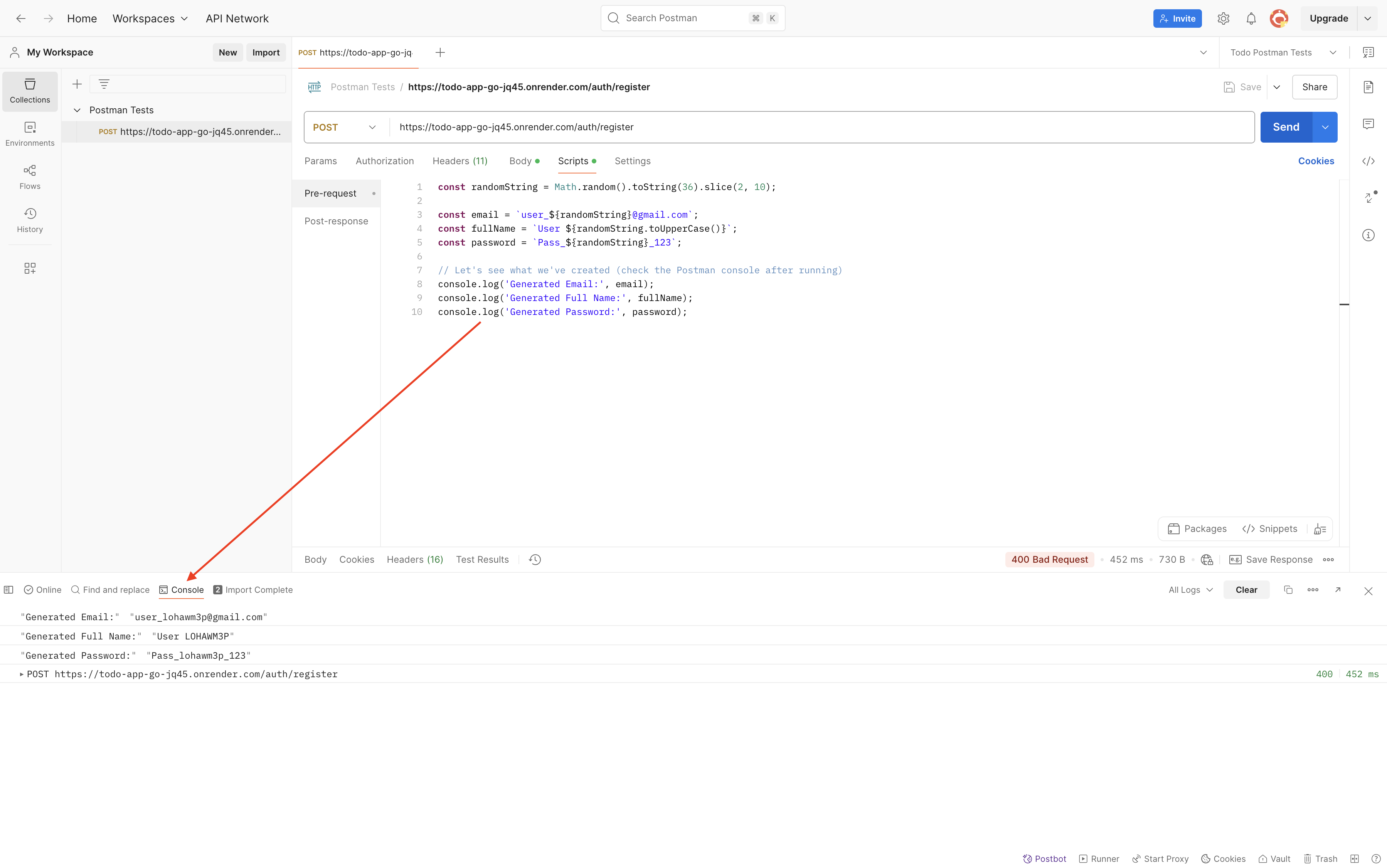The image size is (1387, 868).
Task: Open the response more options ellipsis
Action: click(1328, 560)
